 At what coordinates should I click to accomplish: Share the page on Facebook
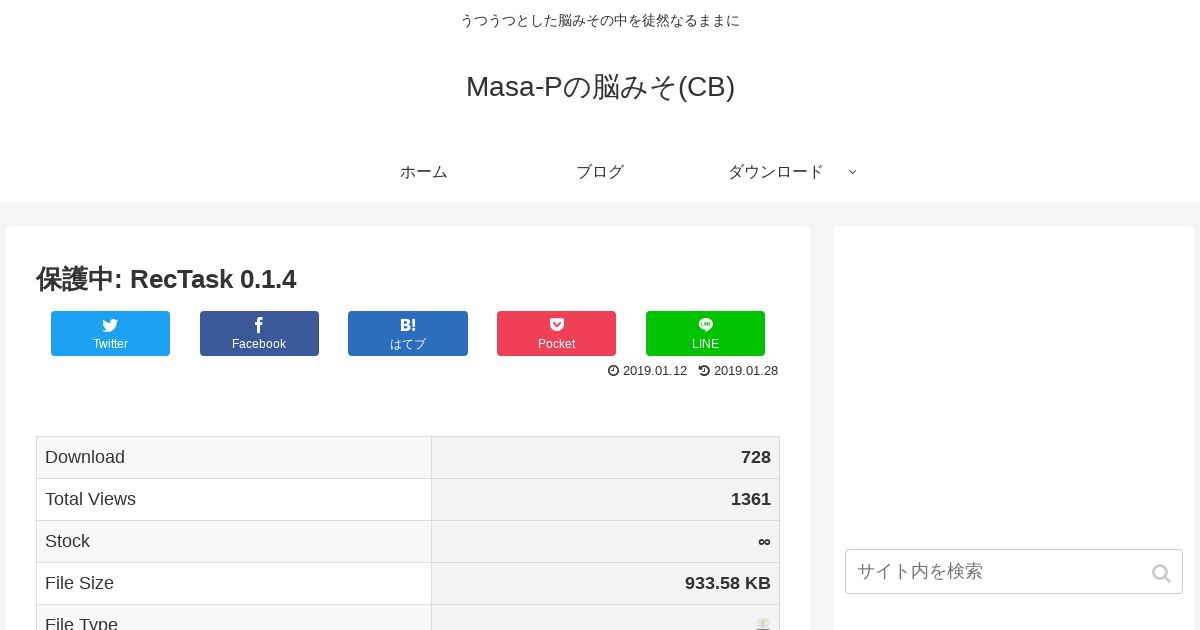pos(259,333)
